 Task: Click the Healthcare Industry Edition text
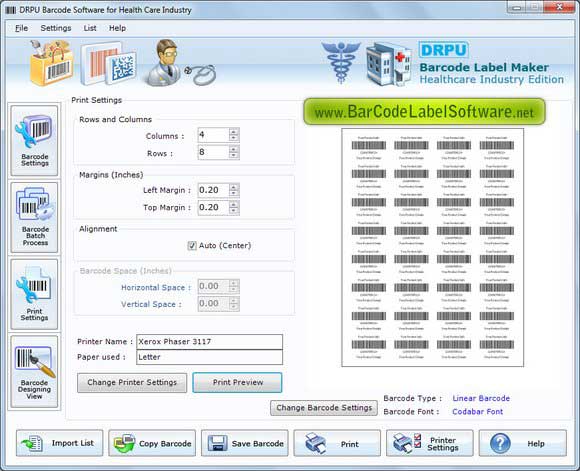pos(492,80)
